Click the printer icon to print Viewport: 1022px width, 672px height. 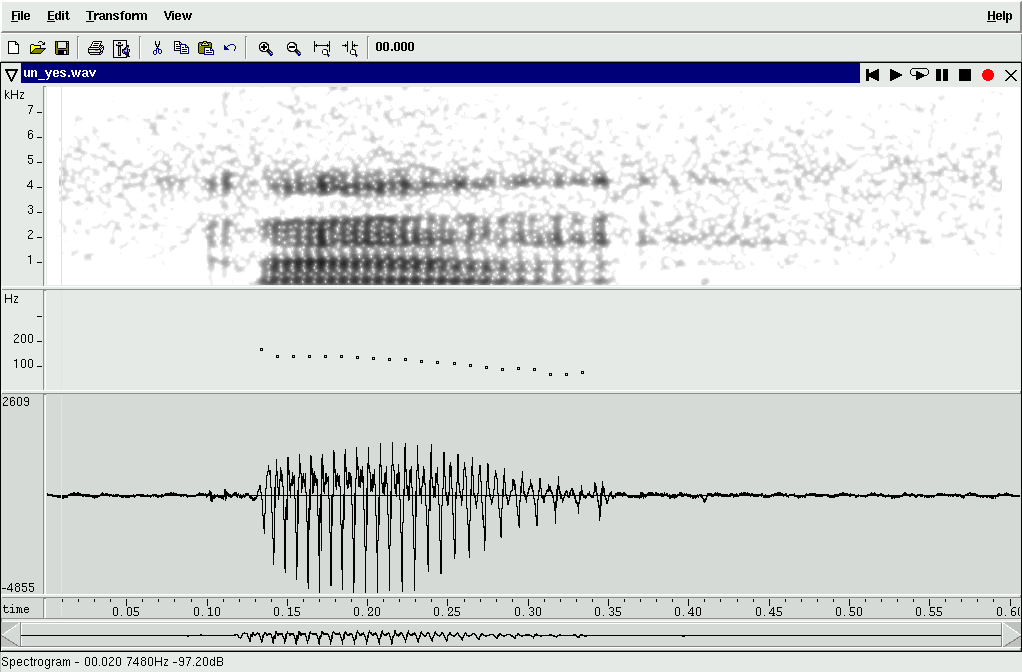(x=96, y=48)
